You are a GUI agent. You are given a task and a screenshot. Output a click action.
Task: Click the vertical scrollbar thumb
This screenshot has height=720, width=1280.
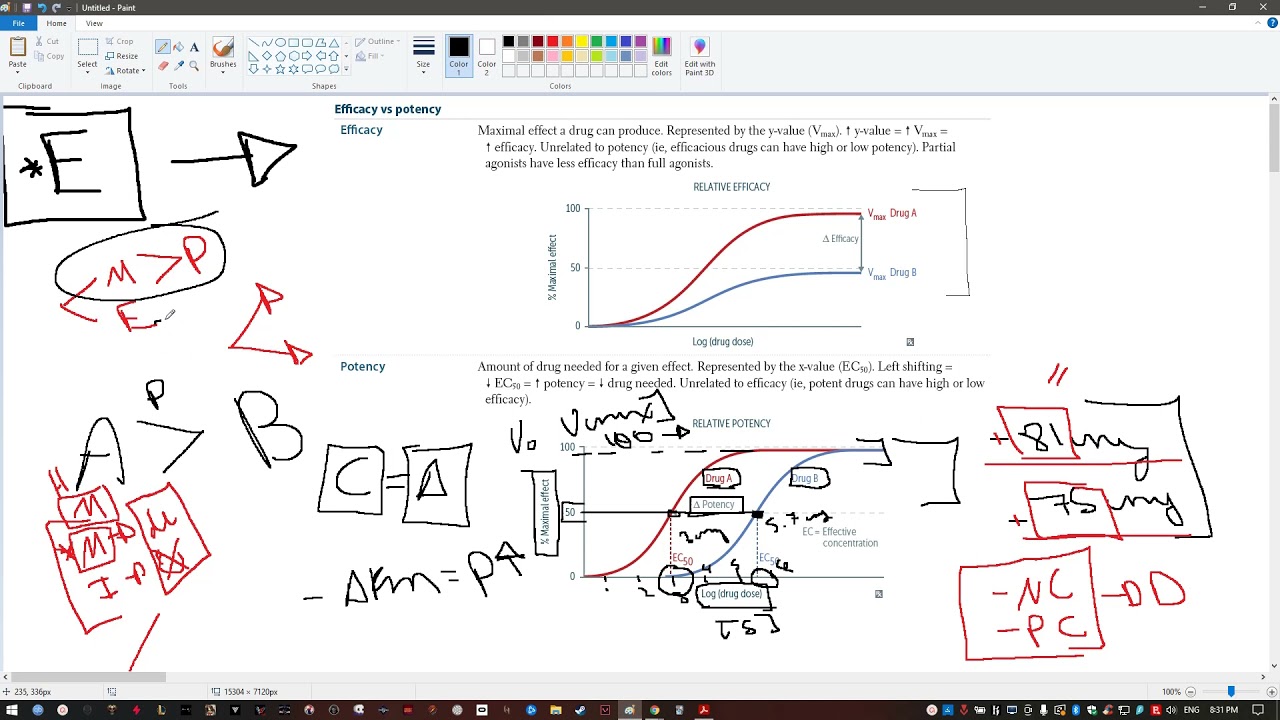1274,137
